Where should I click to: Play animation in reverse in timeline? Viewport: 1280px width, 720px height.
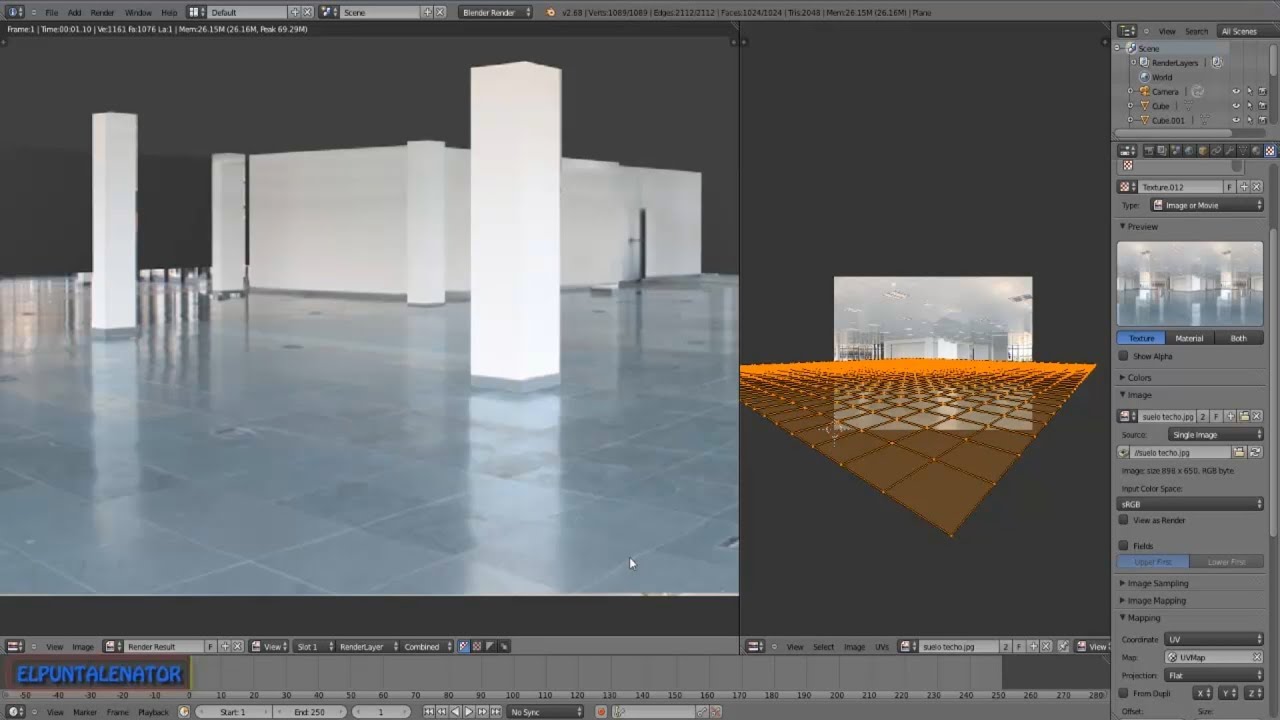click(455, 712)
